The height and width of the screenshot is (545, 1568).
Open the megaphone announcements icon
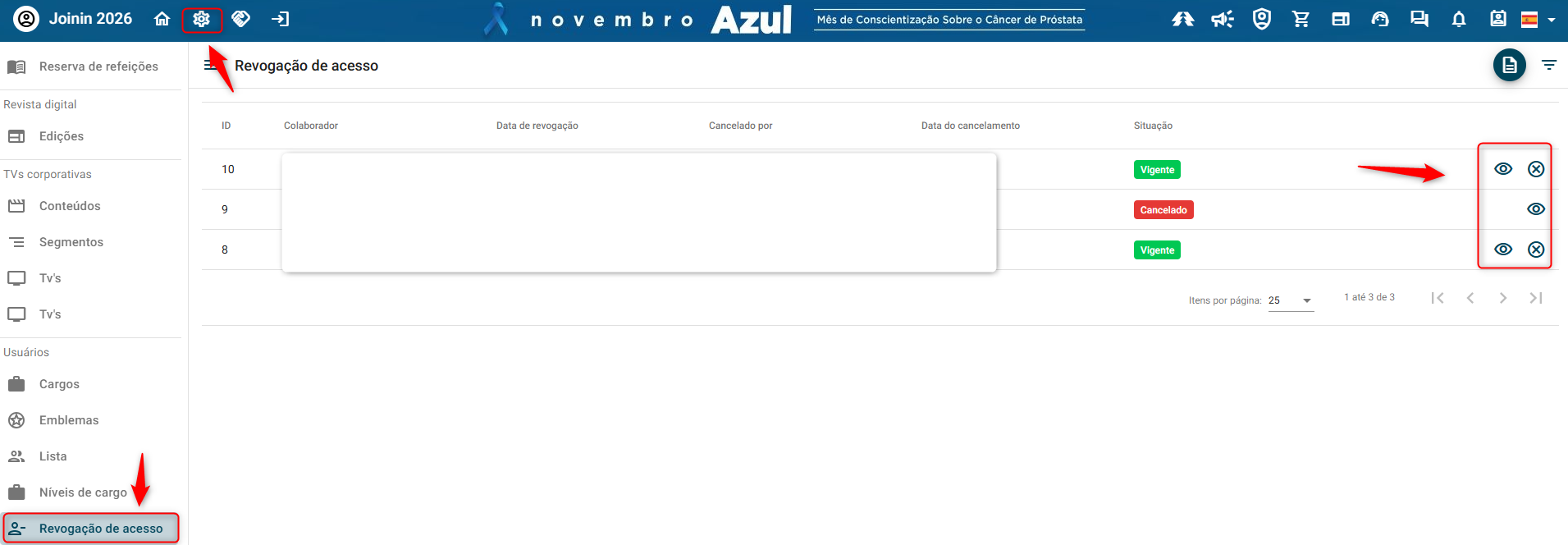(x=1222, y=19)
